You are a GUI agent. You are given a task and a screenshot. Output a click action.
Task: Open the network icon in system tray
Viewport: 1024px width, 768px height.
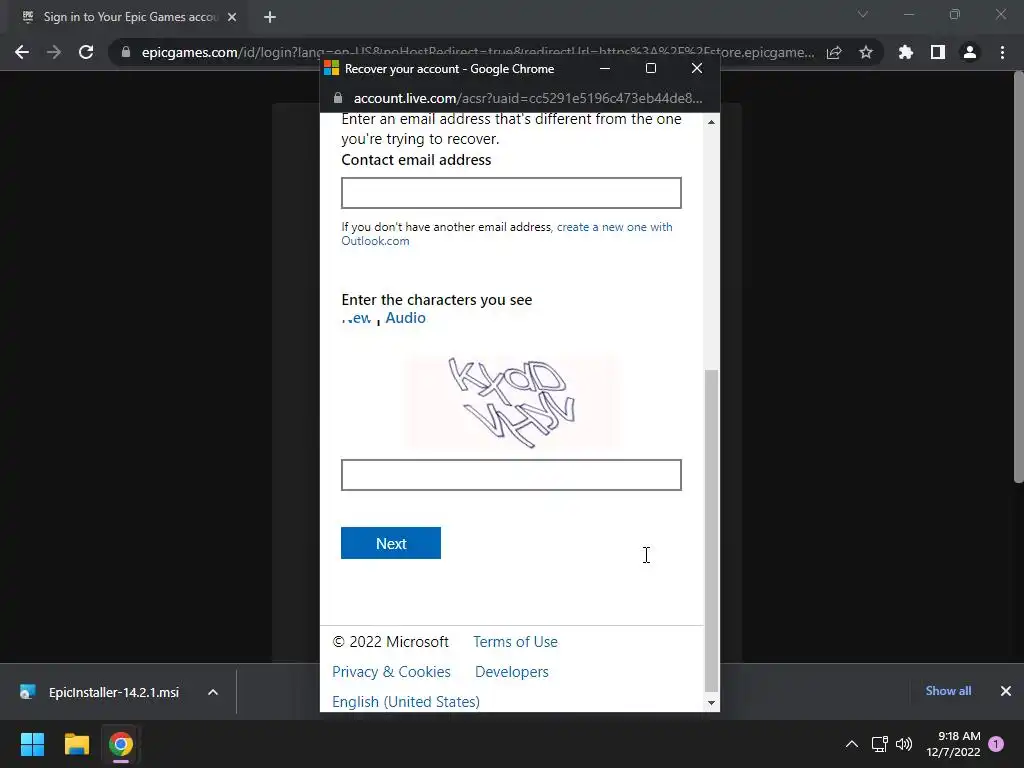(879, 744)
